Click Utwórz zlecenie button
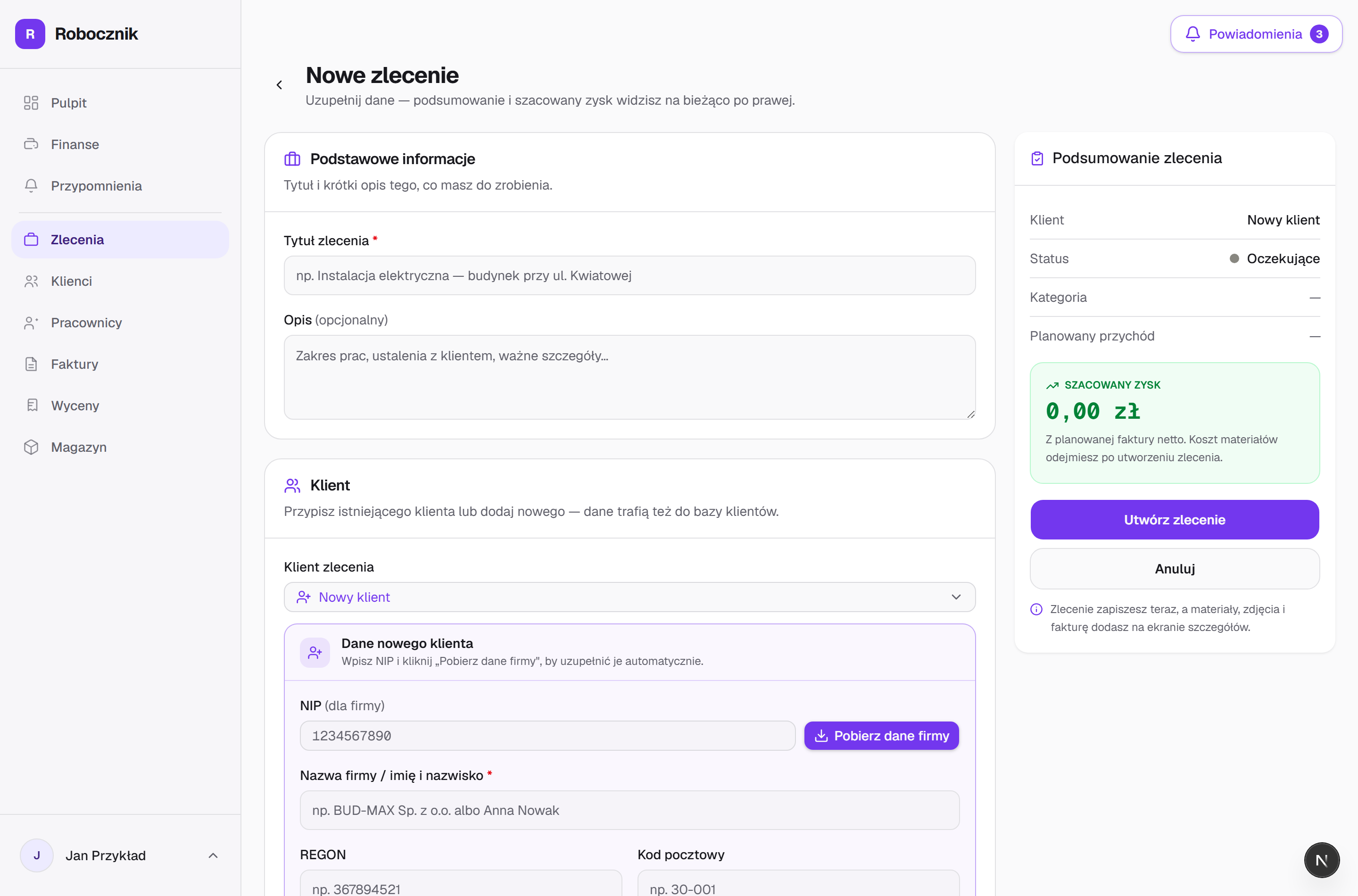Screen dimensions: 1358x896 click(1175, 520)
